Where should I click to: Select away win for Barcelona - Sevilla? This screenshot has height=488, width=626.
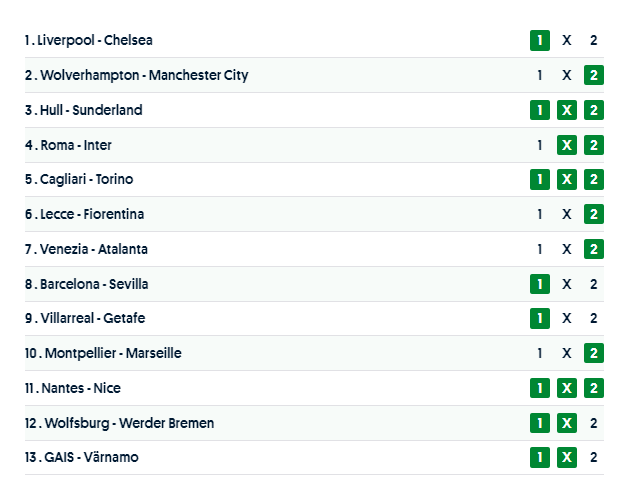(594, 284)
